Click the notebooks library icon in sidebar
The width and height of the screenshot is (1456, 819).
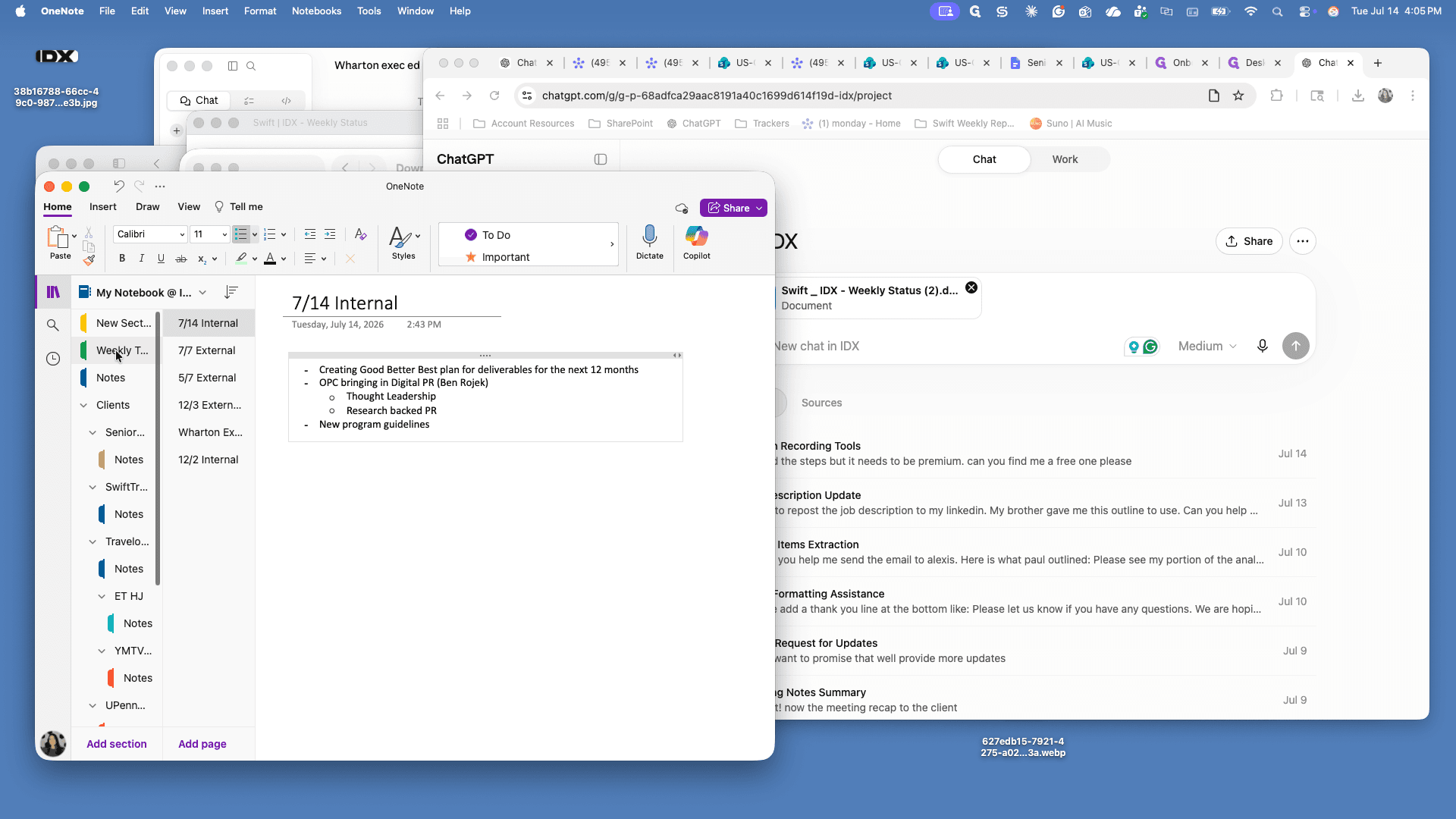pyautogui.click(x=53, y=292)
